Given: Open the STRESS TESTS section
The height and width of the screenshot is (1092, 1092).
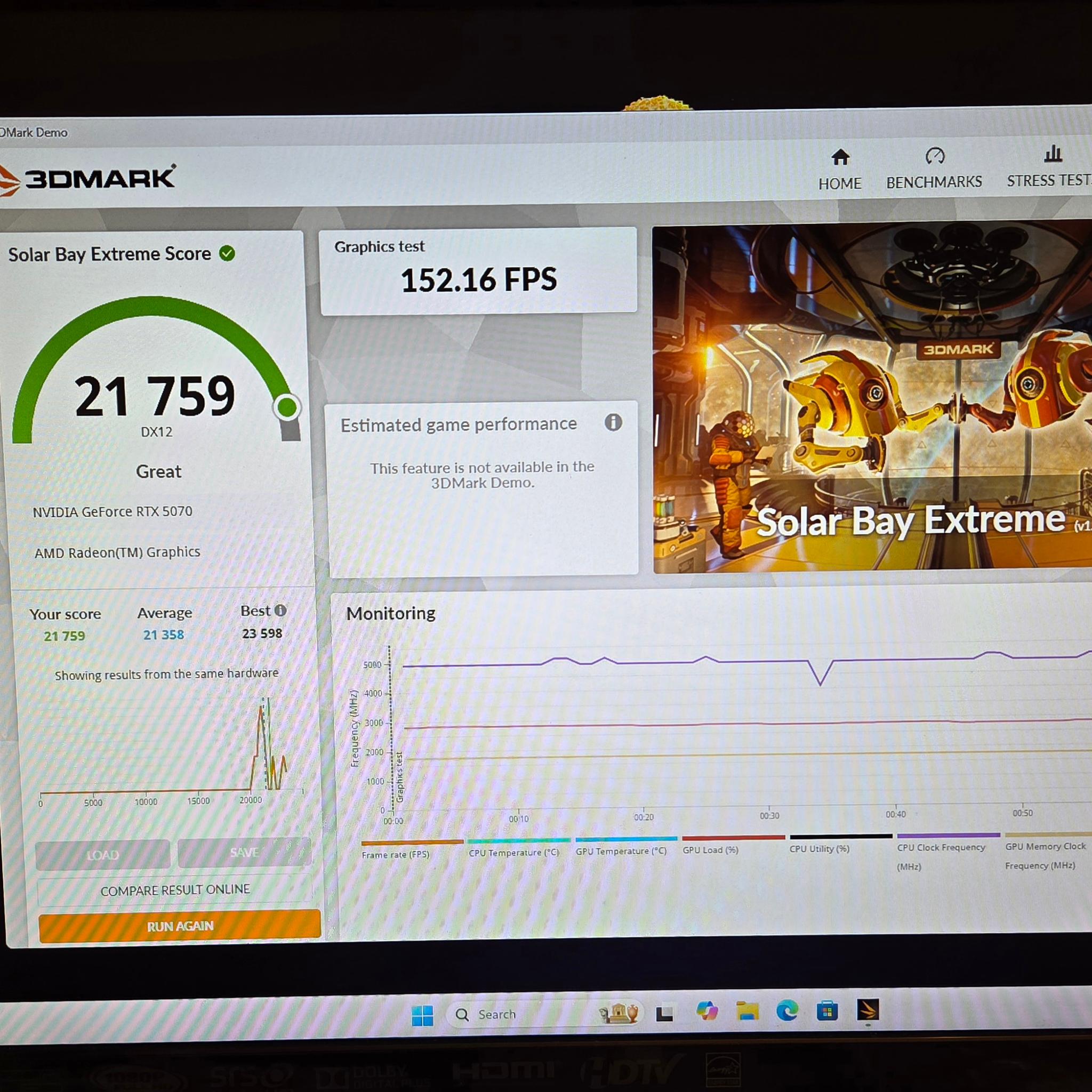Looking at the screenshot, I should (x=1049, y=167).
